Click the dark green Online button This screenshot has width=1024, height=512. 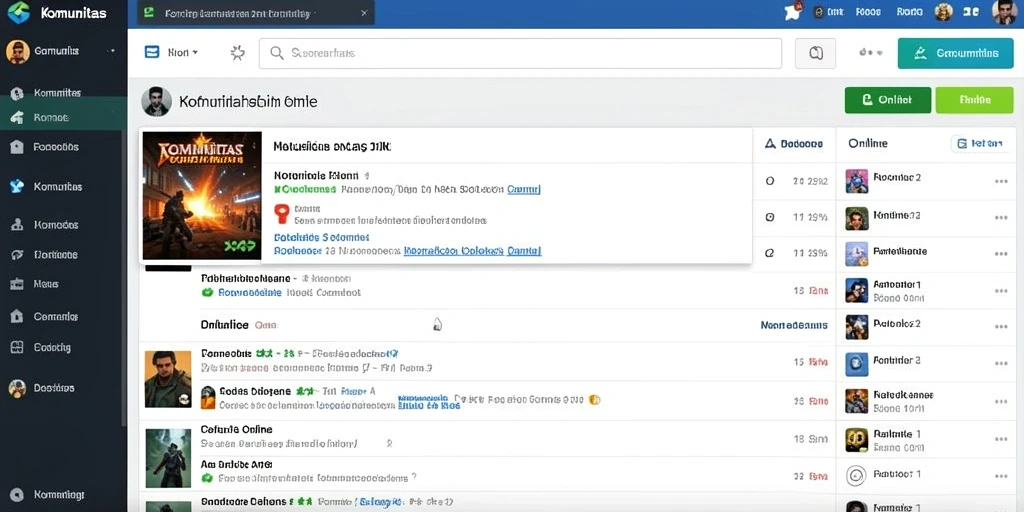[x=888, y=100]
